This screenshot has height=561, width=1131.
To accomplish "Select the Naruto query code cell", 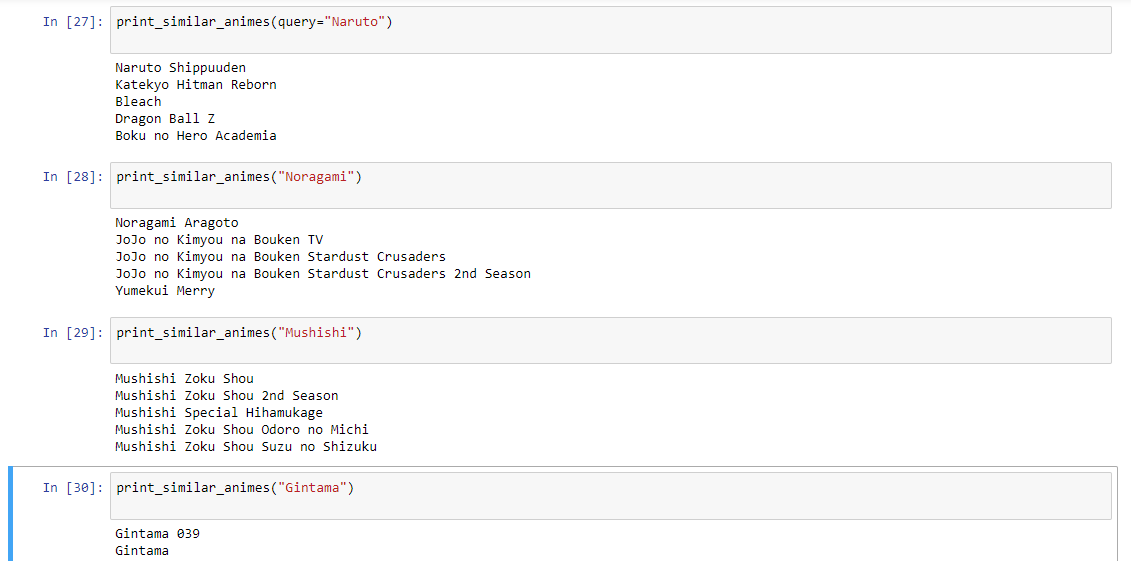I will pos(610,30).
